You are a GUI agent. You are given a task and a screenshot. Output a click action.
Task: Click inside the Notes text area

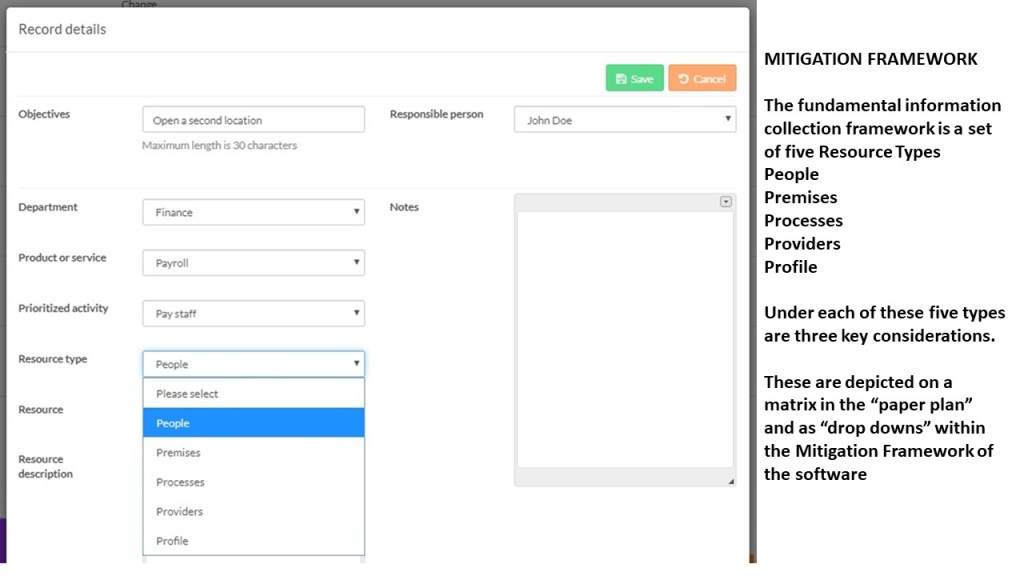point(624,340)
